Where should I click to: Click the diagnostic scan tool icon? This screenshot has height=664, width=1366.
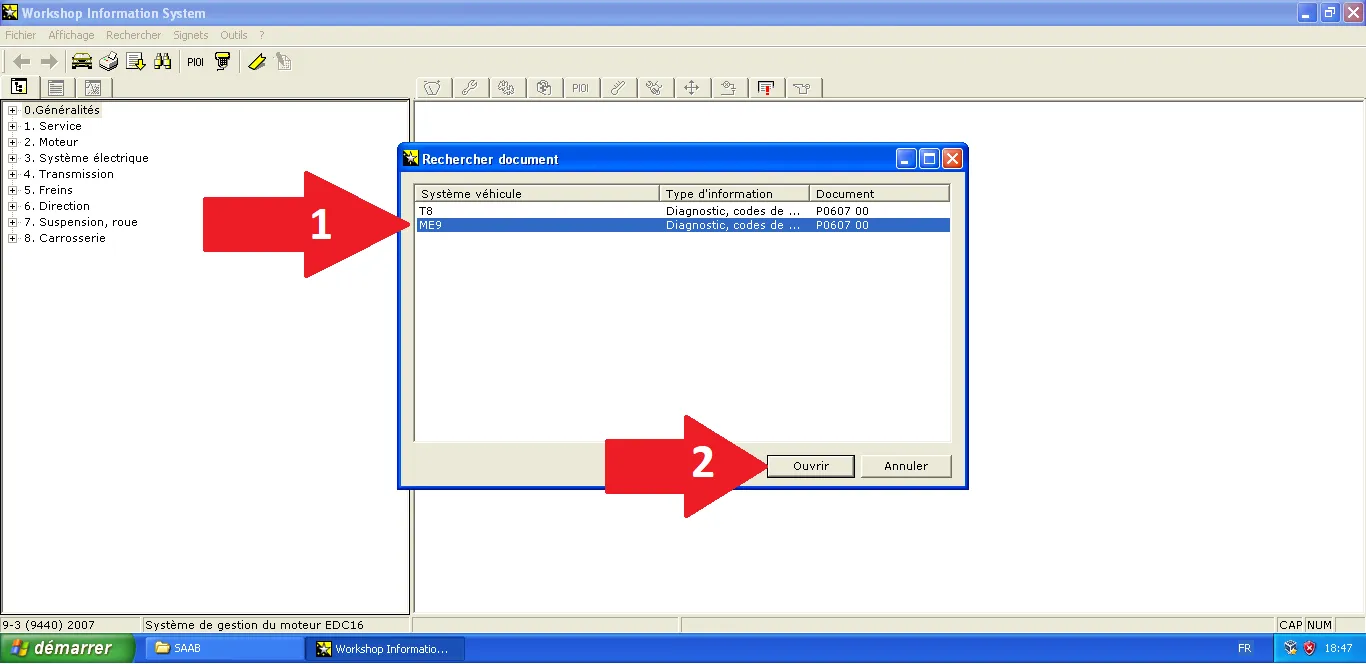(222, 62)
